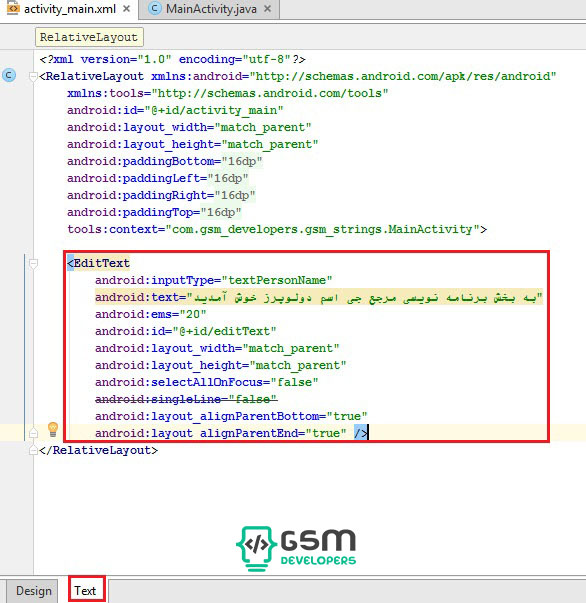Click the deprecated android:singleLine attribute

186,399
